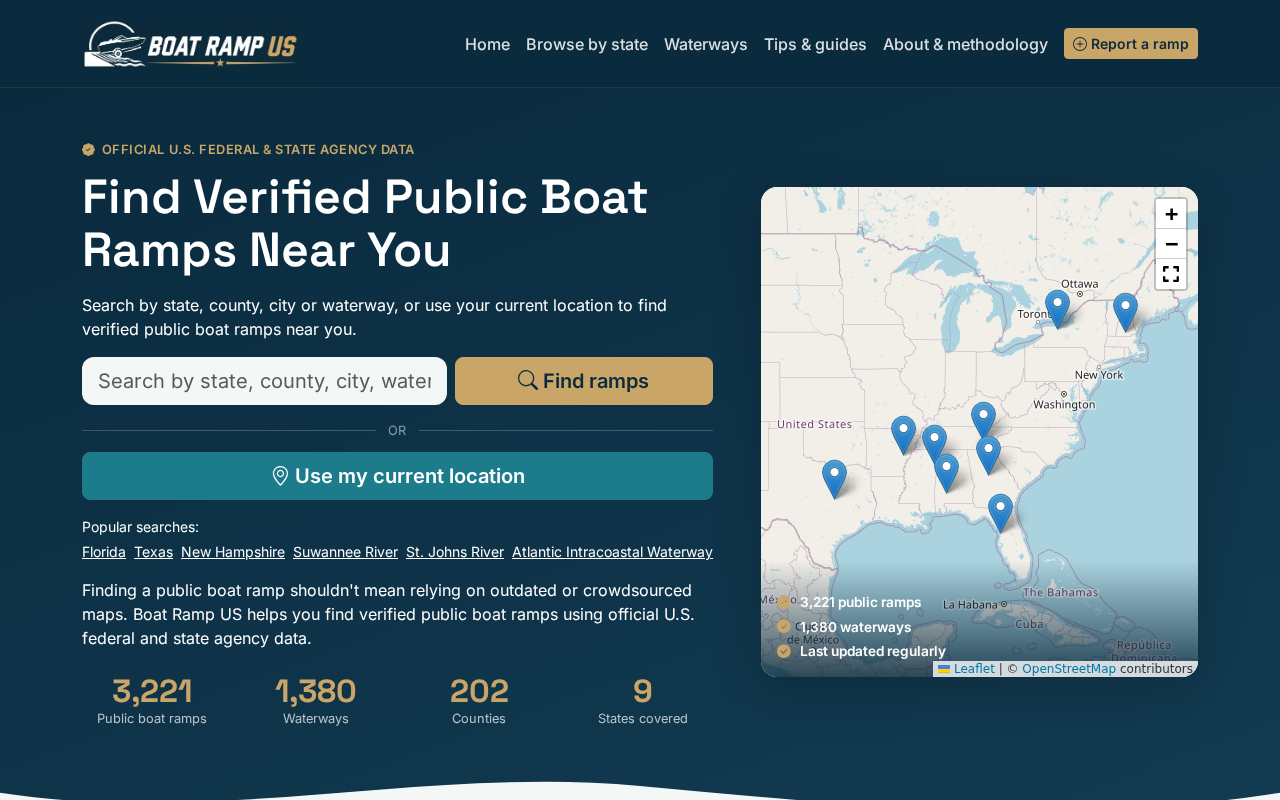This screenshot has height=800, width=1280.
Task: Select the map marker in Florida
Action: coord(1000,512)
